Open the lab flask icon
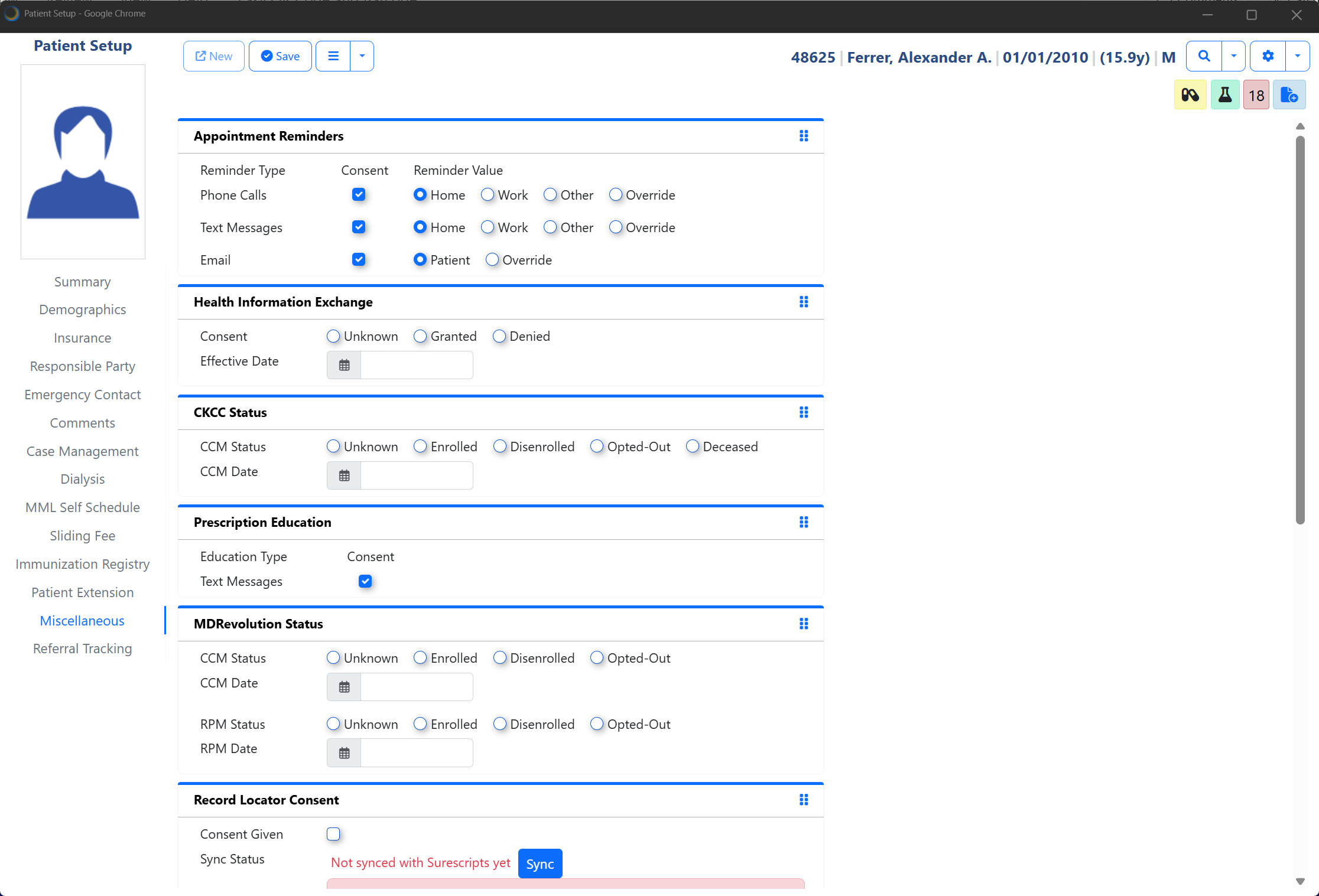This screenshot has height=896, width=1319. click(x=1224, y=95)
